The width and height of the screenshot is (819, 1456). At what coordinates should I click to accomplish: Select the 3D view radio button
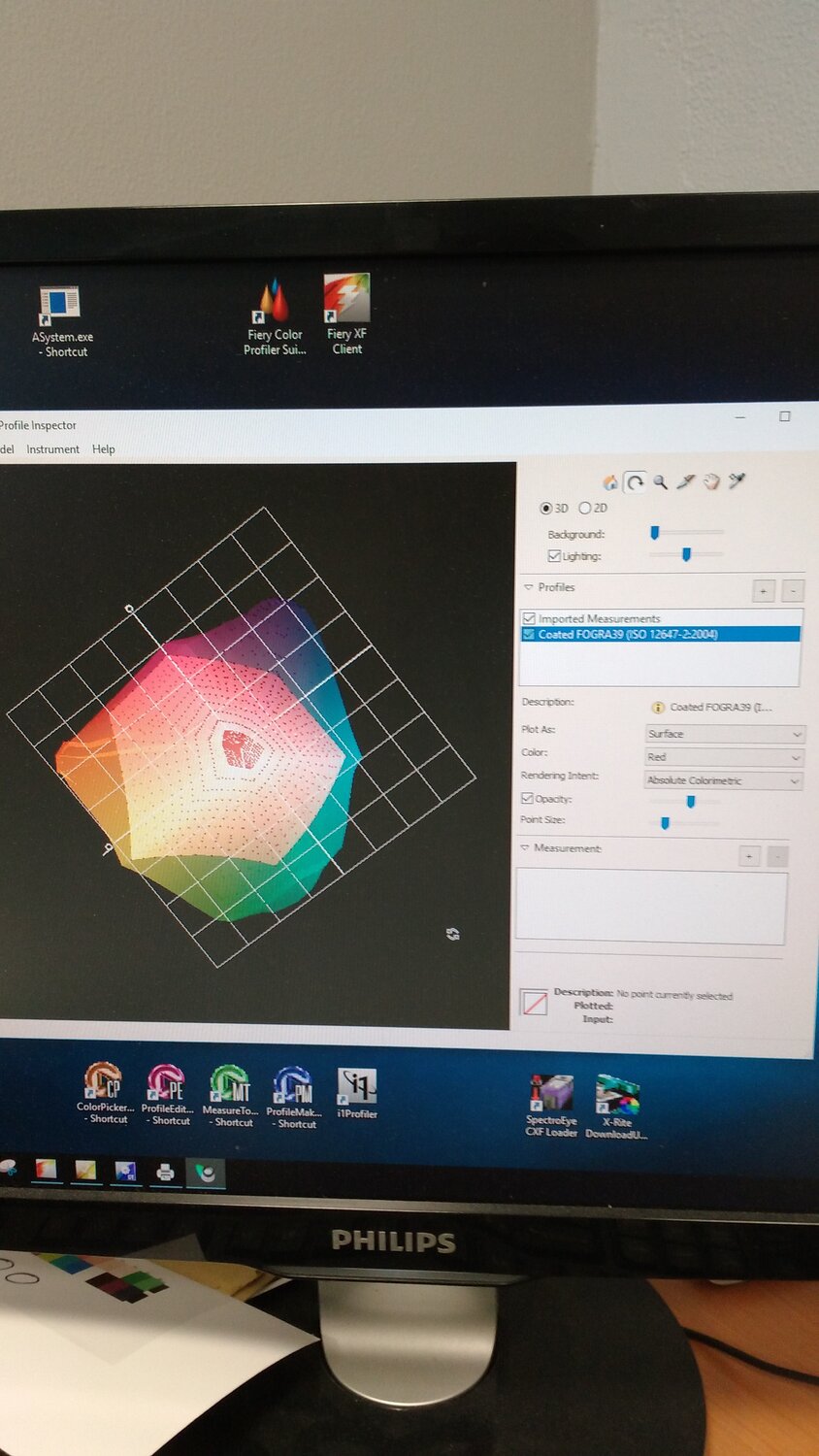[x=545, y=508]
